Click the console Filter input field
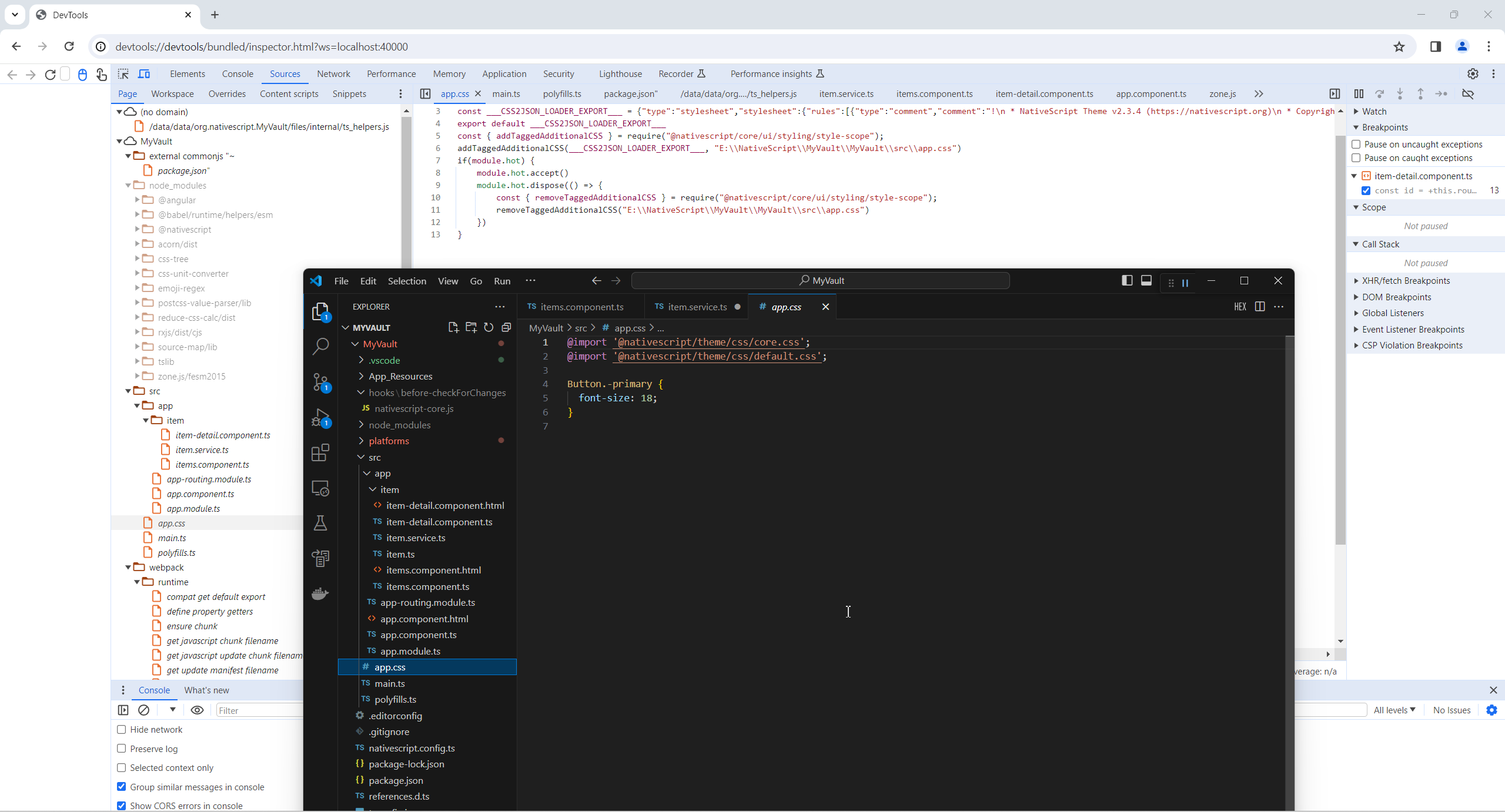The width and height of the screenshot is (1505, 812). point(259,710)
